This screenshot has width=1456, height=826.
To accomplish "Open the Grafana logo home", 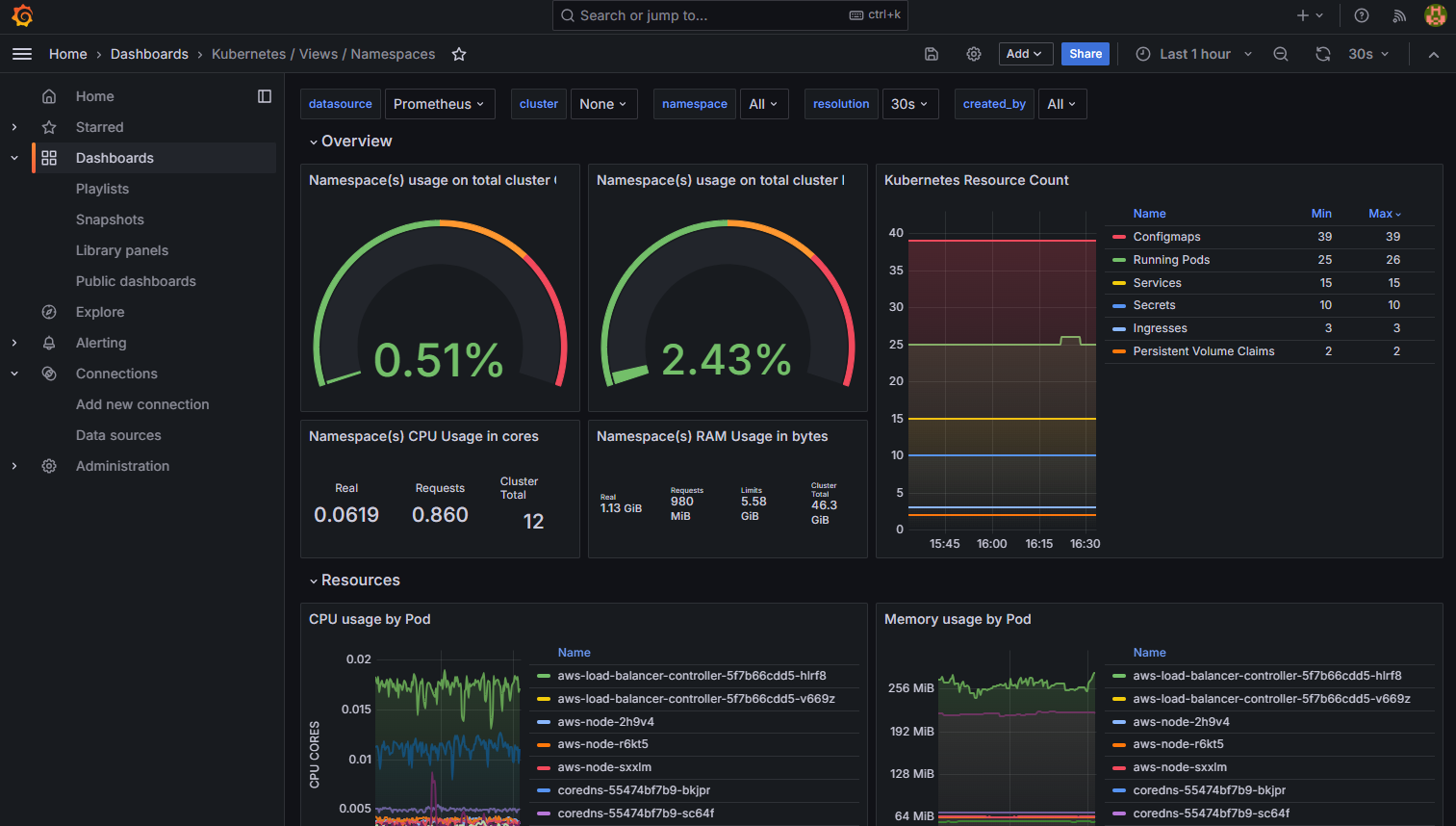I will (22, 15).
